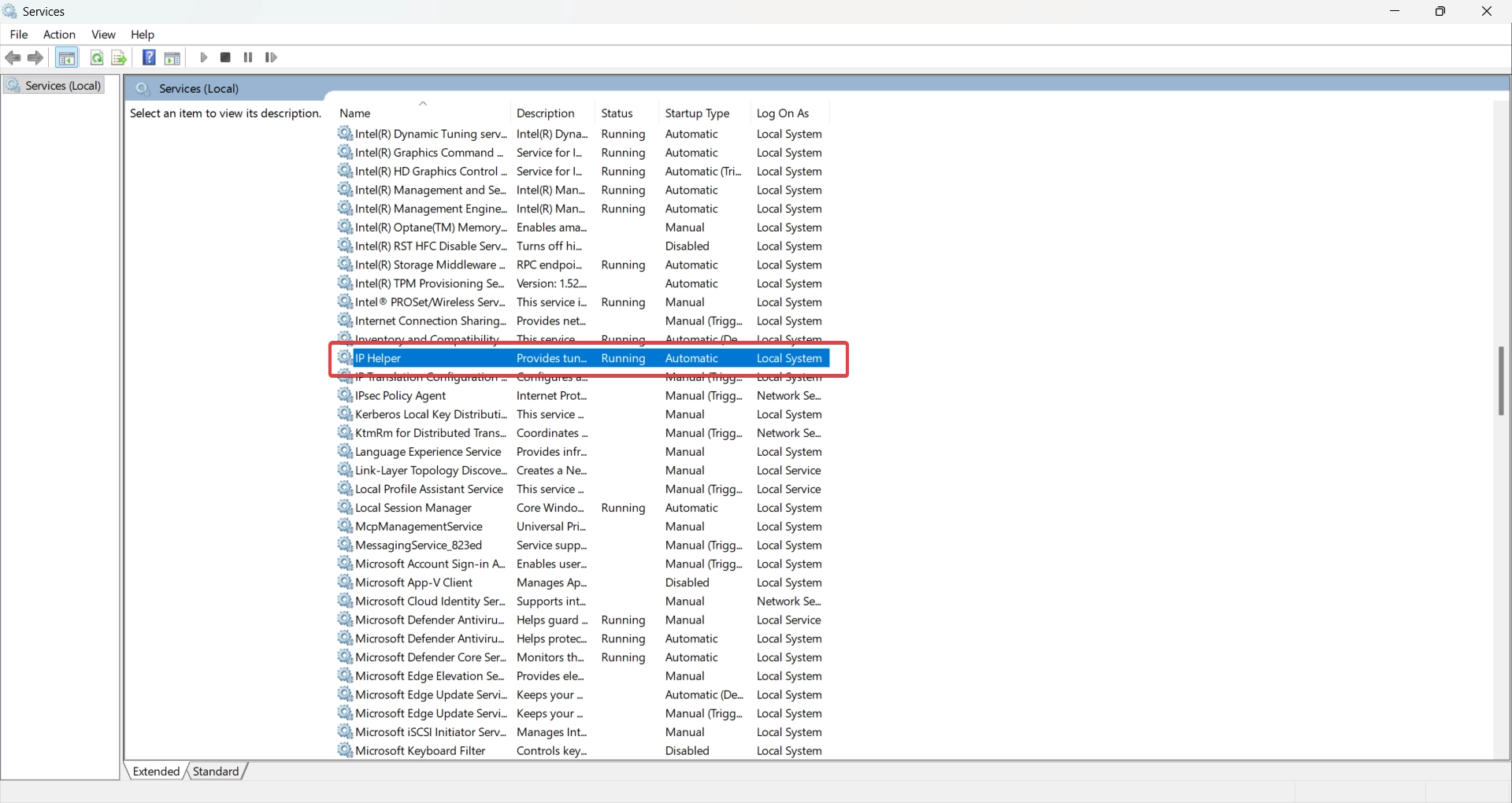The image size is (1512, 803).
Task: Open the File menu
Action: (19, 35)
